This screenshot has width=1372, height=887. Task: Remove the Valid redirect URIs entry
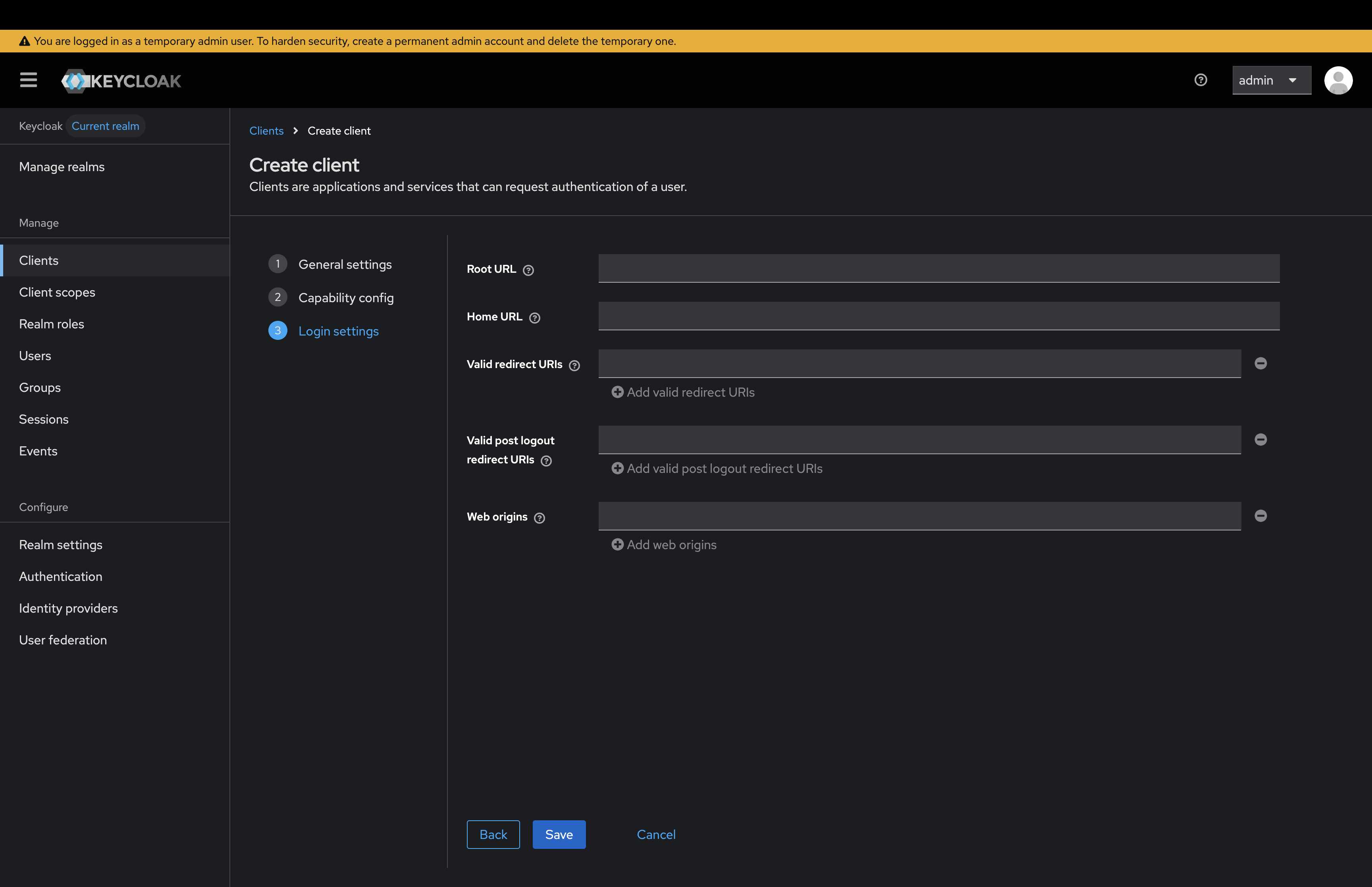[1260, 363]
